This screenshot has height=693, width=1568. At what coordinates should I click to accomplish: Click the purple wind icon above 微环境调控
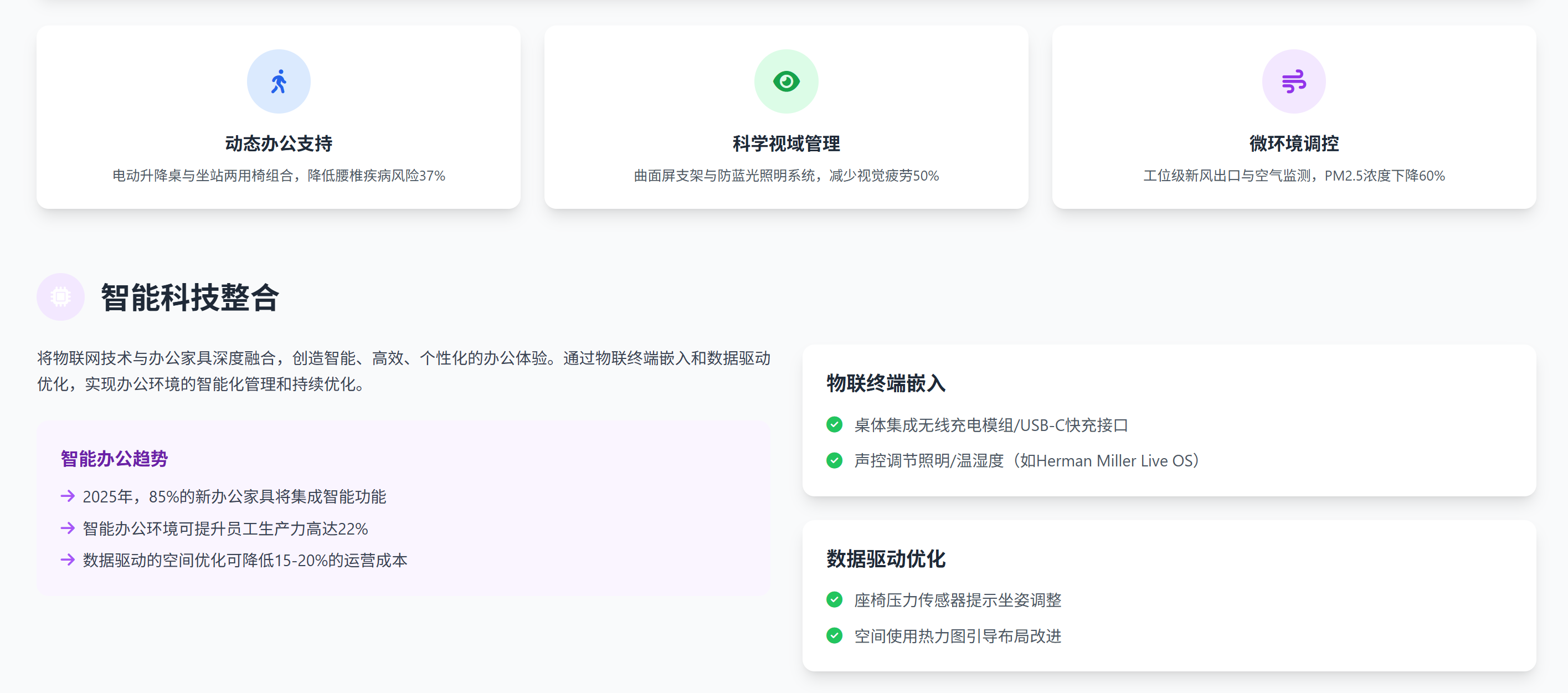pyautogui.click(x=1293, y=81)
